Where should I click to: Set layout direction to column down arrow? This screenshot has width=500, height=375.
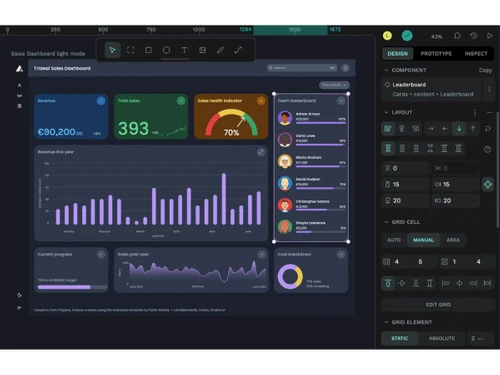click(x=459, y=129)
